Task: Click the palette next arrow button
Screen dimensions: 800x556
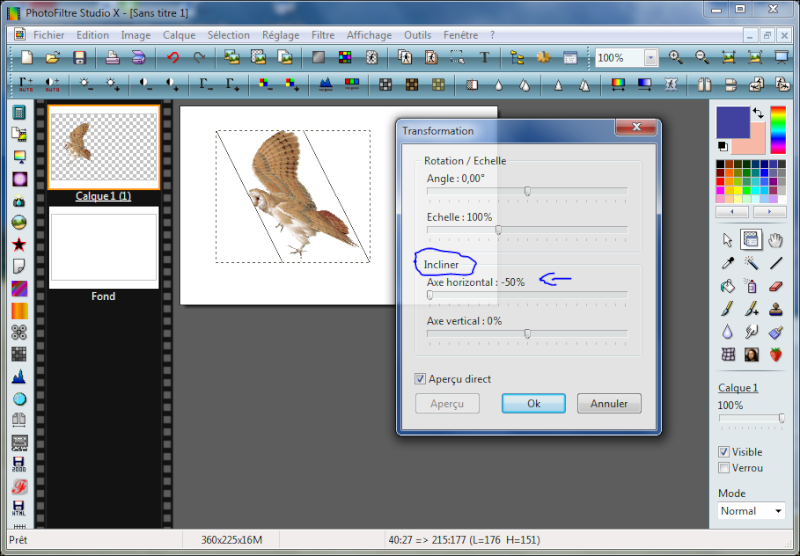Action: pyautogui.click(x=769, y=212)
